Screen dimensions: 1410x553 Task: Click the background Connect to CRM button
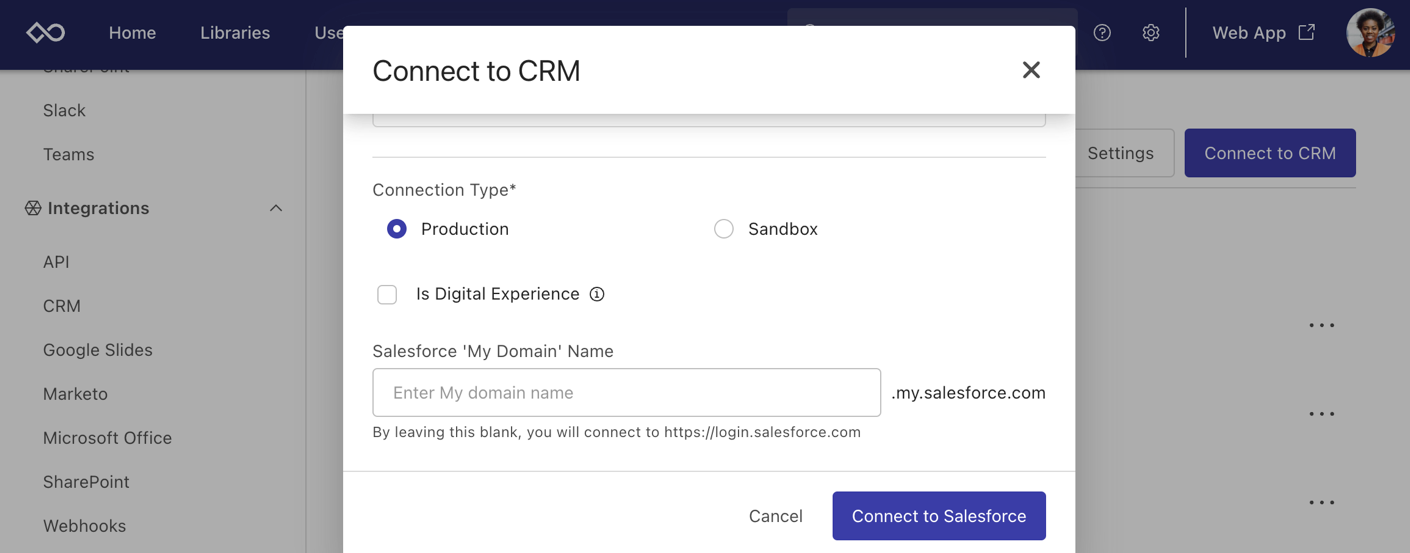coord(1270,153)
